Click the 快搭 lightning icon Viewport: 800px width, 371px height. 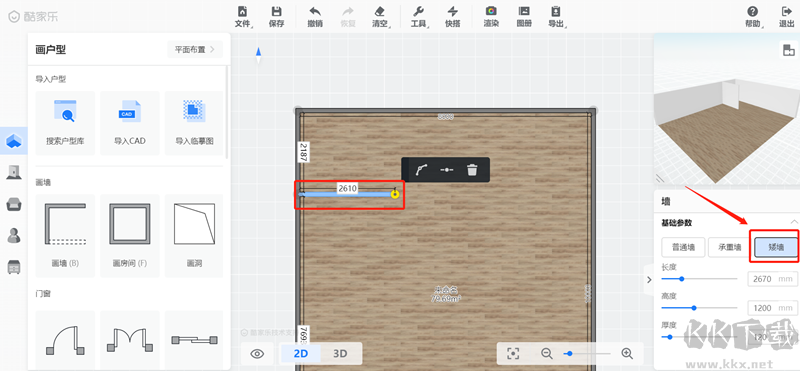point(452,12)
